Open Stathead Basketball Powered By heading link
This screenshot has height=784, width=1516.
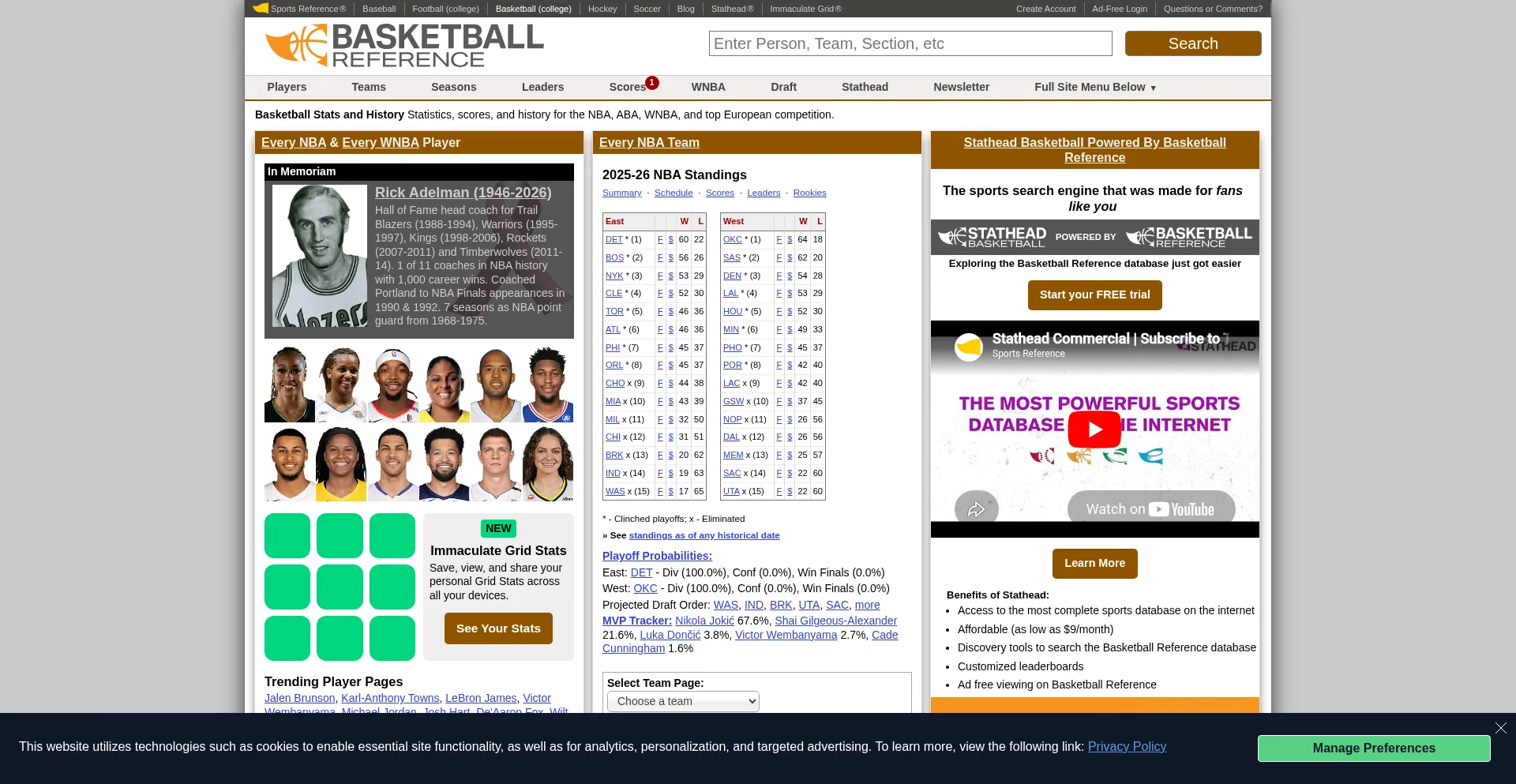click(x=1094, y=150)
